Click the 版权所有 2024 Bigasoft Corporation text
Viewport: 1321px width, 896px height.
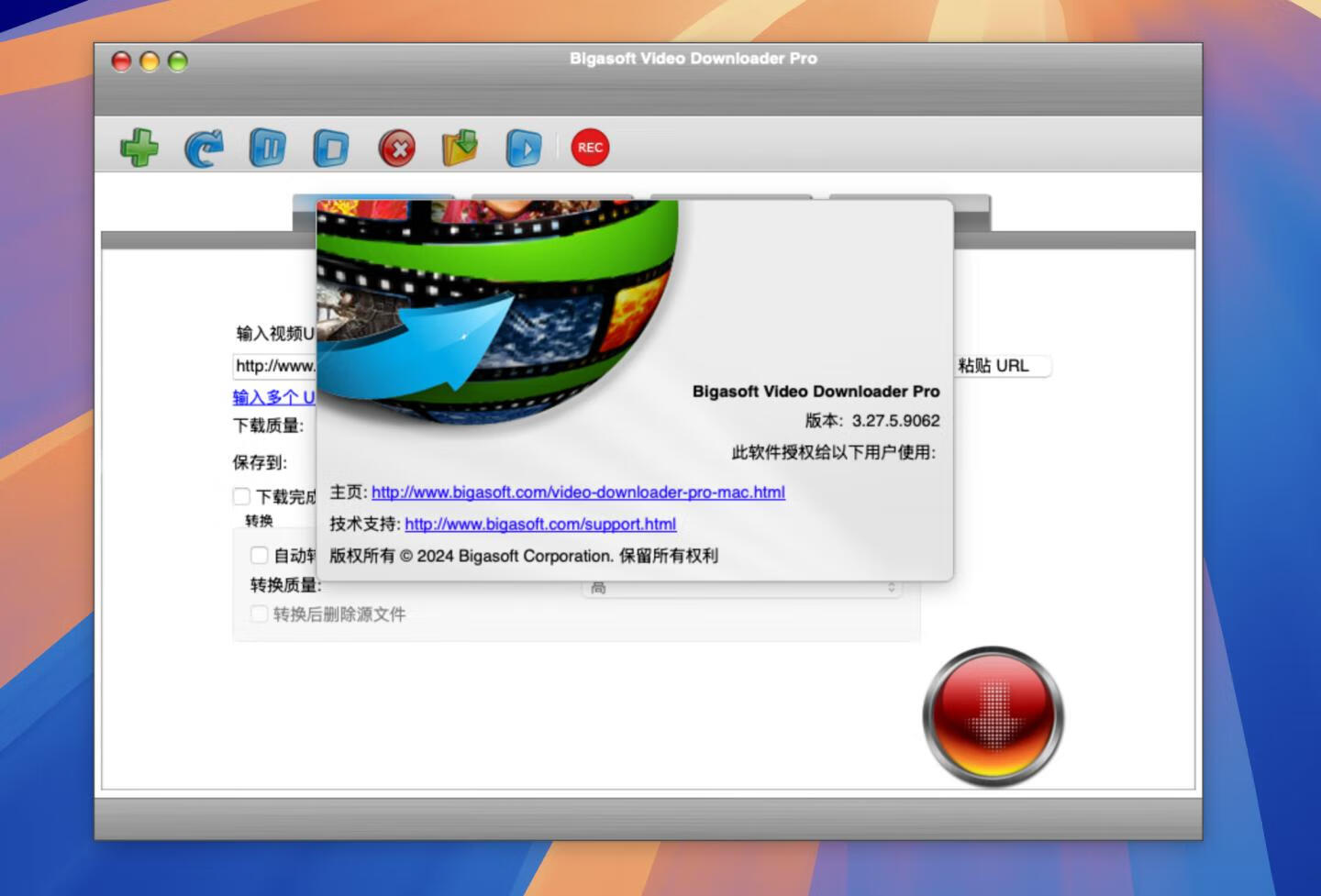click(x=524, y=556)
